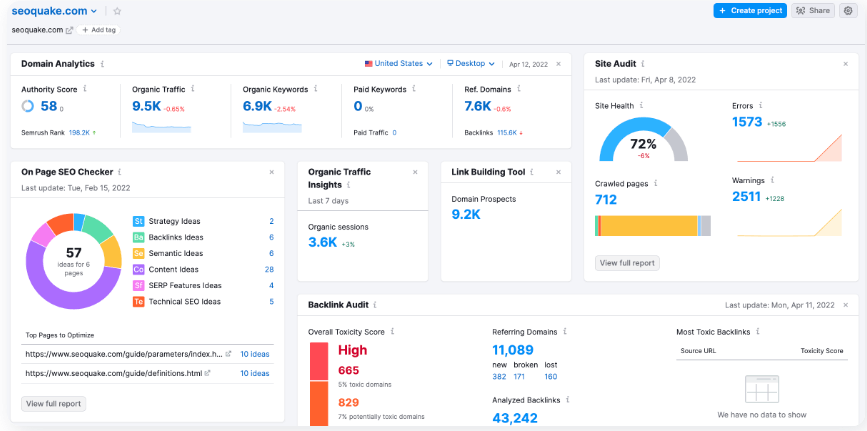Open Referring Domains 11,089 value
This screenshot has height=431, width=867.
coord(513,350)
